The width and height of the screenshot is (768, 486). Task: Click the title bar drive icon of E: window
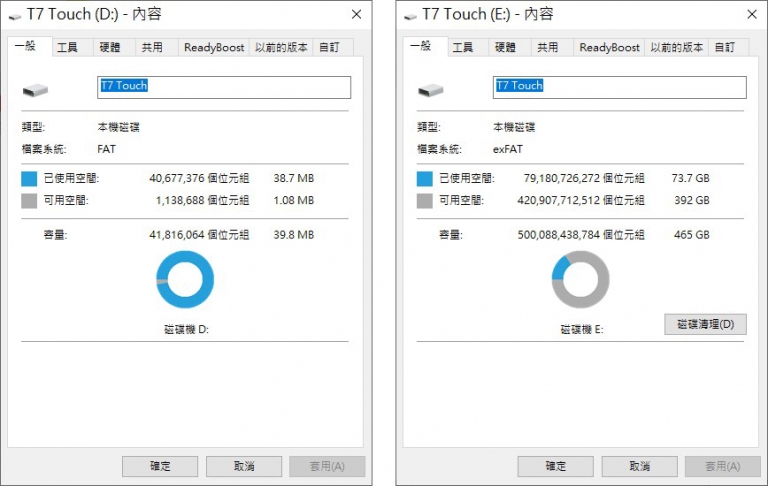tap(410, 17)
